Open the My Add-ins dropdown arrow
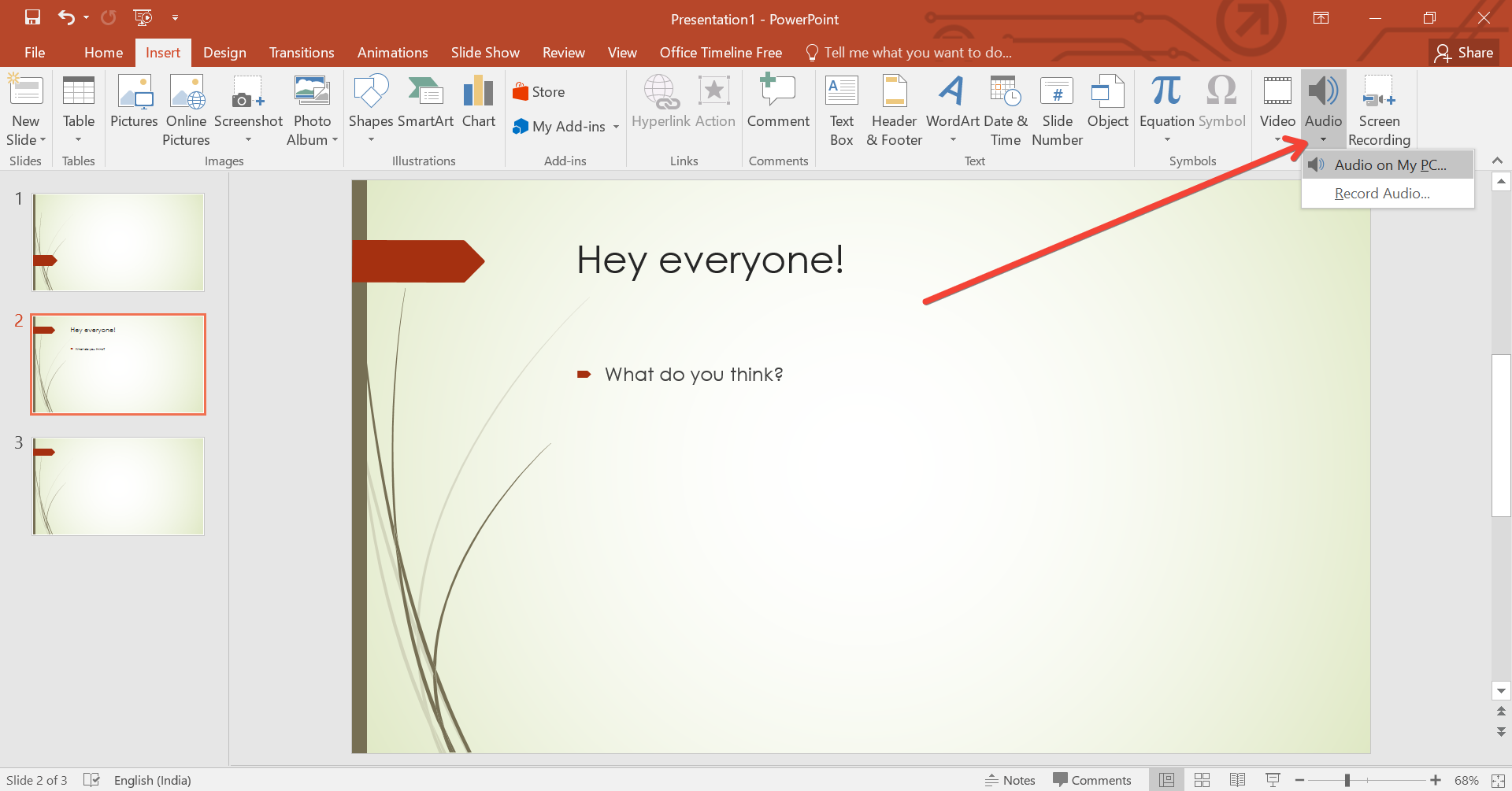This screenshot has height=791, width=1512. pos(616,127)
